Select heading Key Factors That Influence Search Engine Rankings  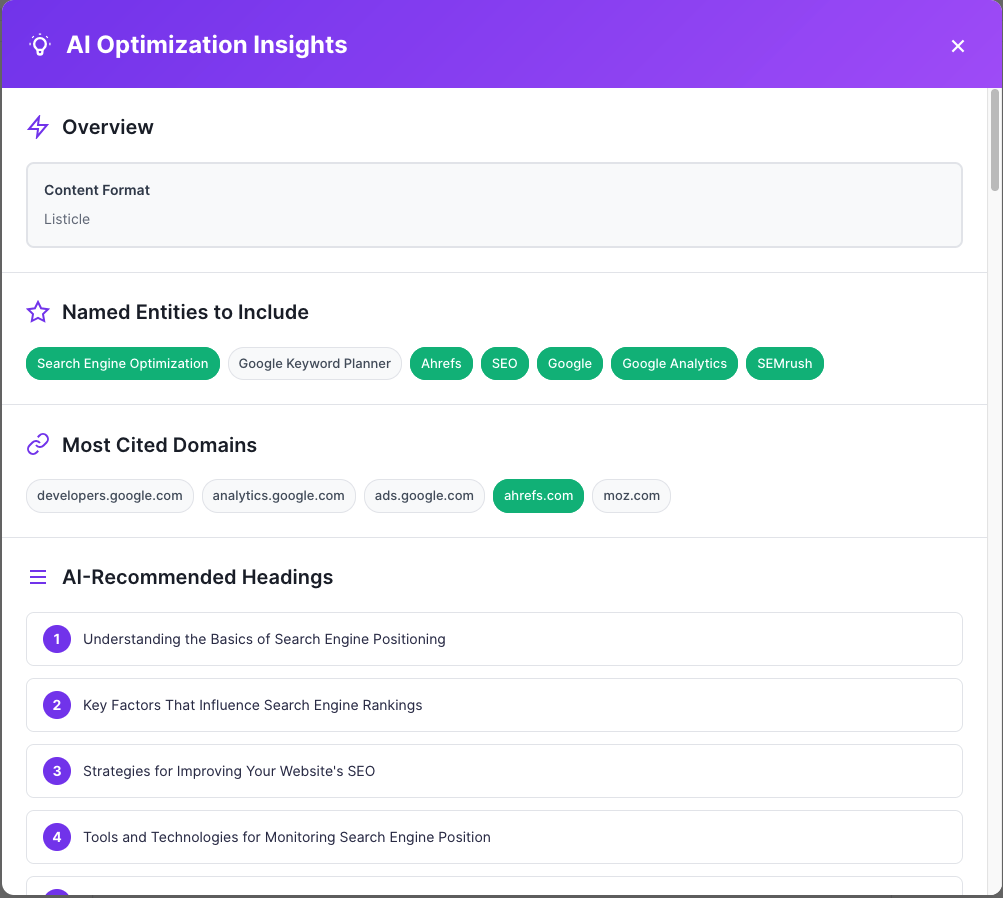pyautogui.click(x=494, y=705)
